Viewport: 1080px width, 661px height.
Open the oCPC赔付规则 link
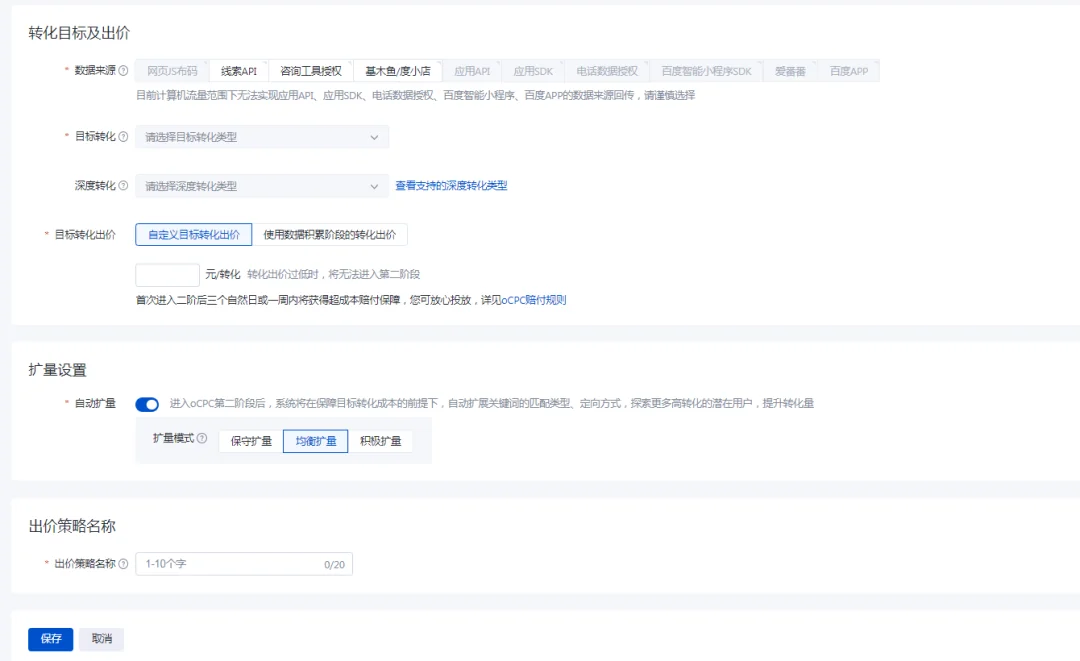click(534, 300)
